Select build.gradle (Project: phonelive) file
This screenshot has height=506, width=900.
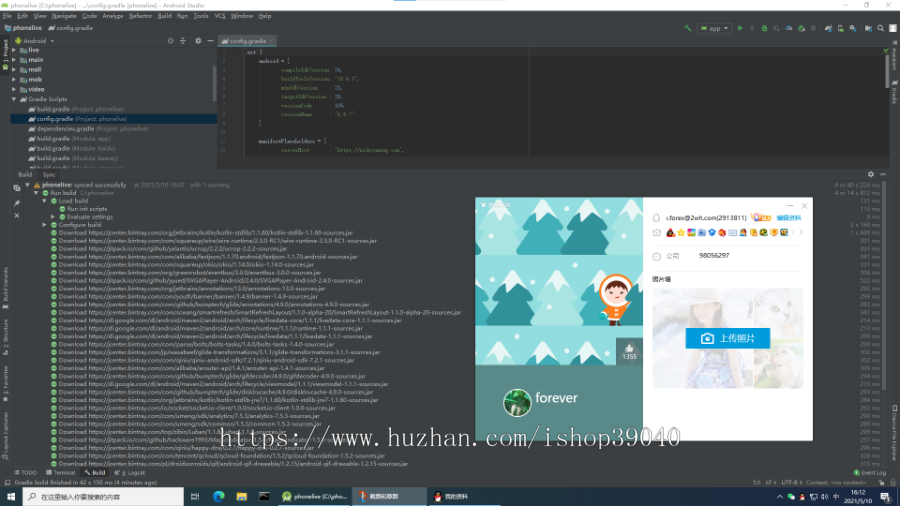(x=76, y=109)
